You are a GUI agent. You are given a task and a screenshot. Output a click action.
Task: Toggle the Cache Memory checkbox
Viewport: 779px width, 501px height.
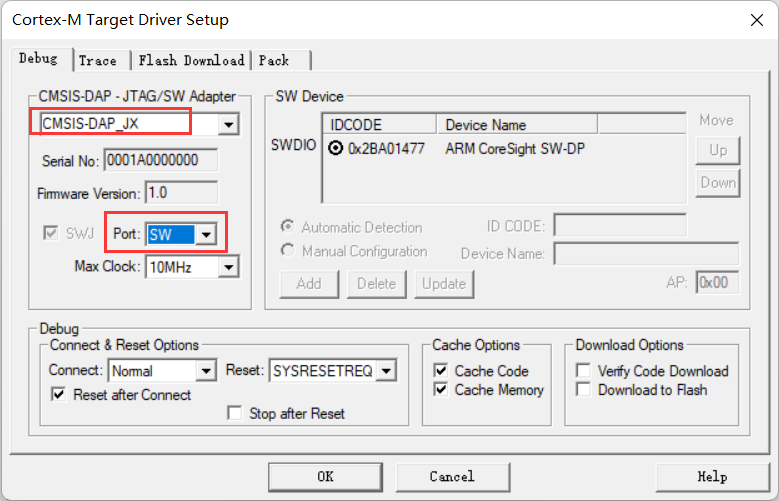coord(441,390)
